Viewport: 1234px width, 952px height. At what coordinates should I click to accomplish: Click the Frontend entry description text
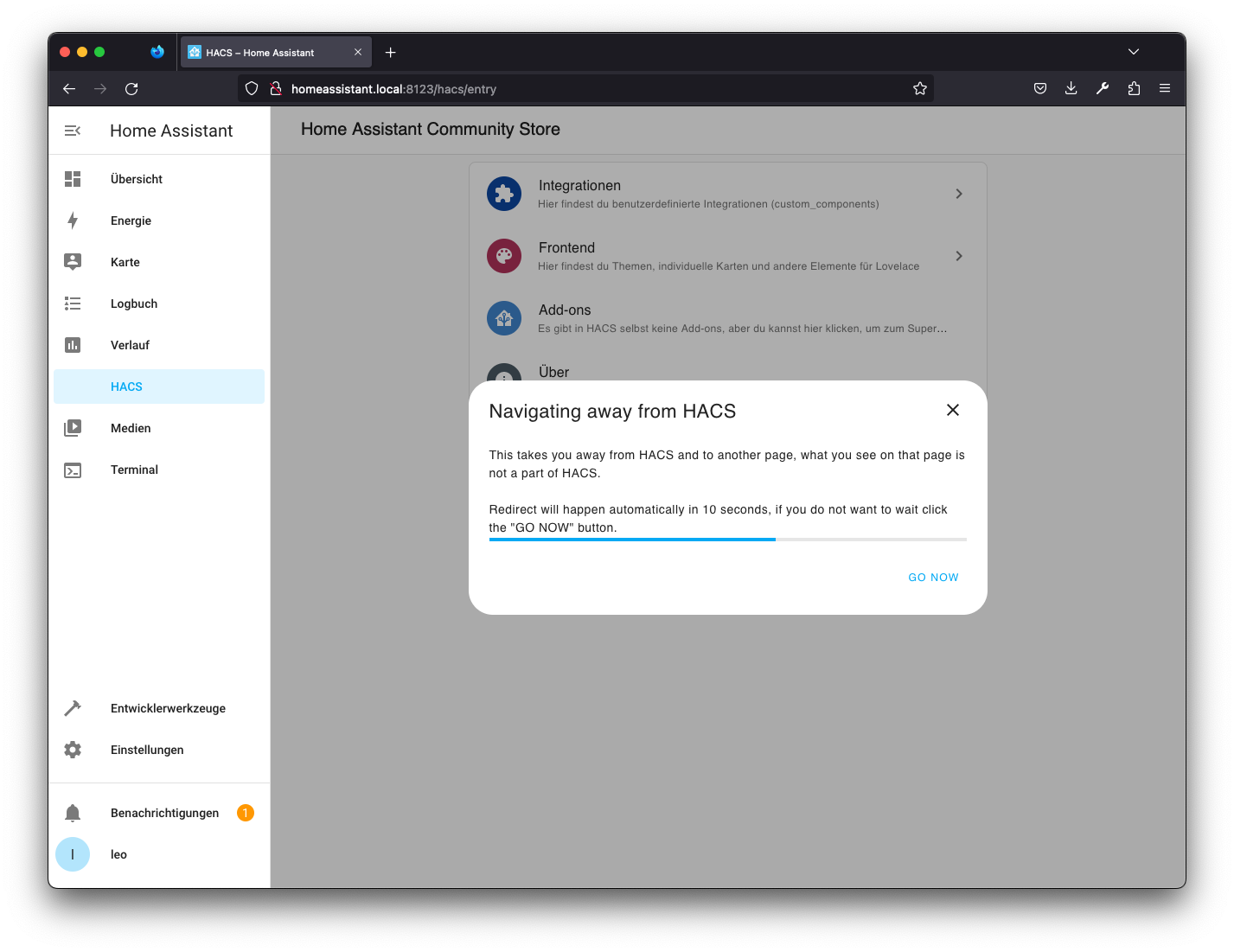[x=728, y=266]
